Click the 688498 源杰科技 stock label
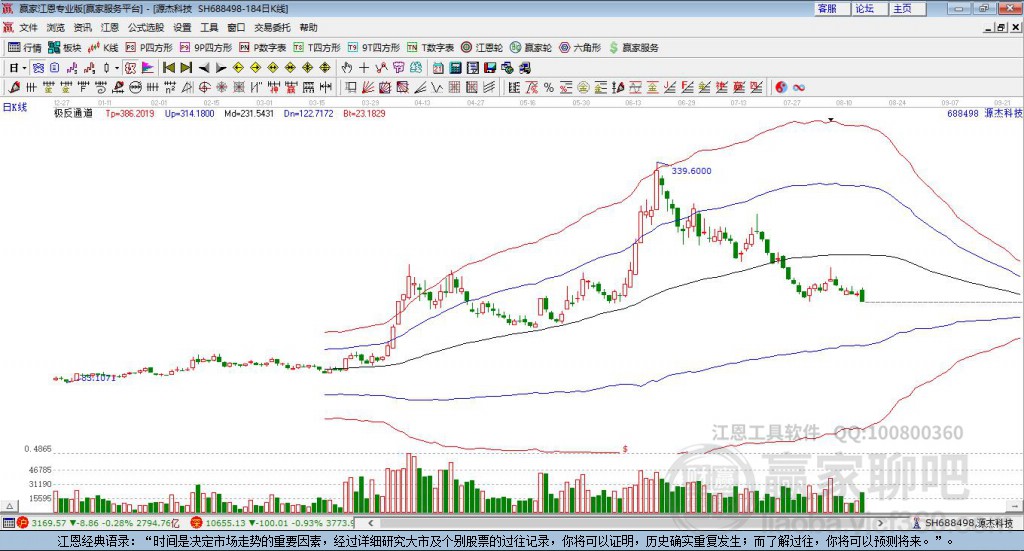The width and height of the screenshot is (1024, 551). pyautogui.click(x=985, y=113)
